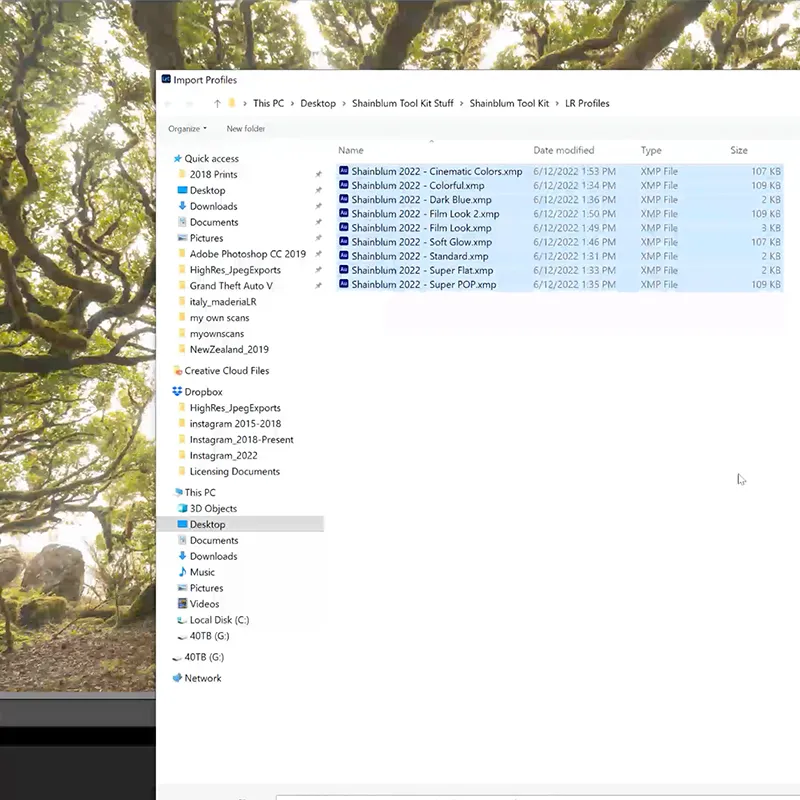The height and width of the screenshot is (800, 800).
Task: Click Downloads arrow icon under Quick access
Action: point(182,206)
